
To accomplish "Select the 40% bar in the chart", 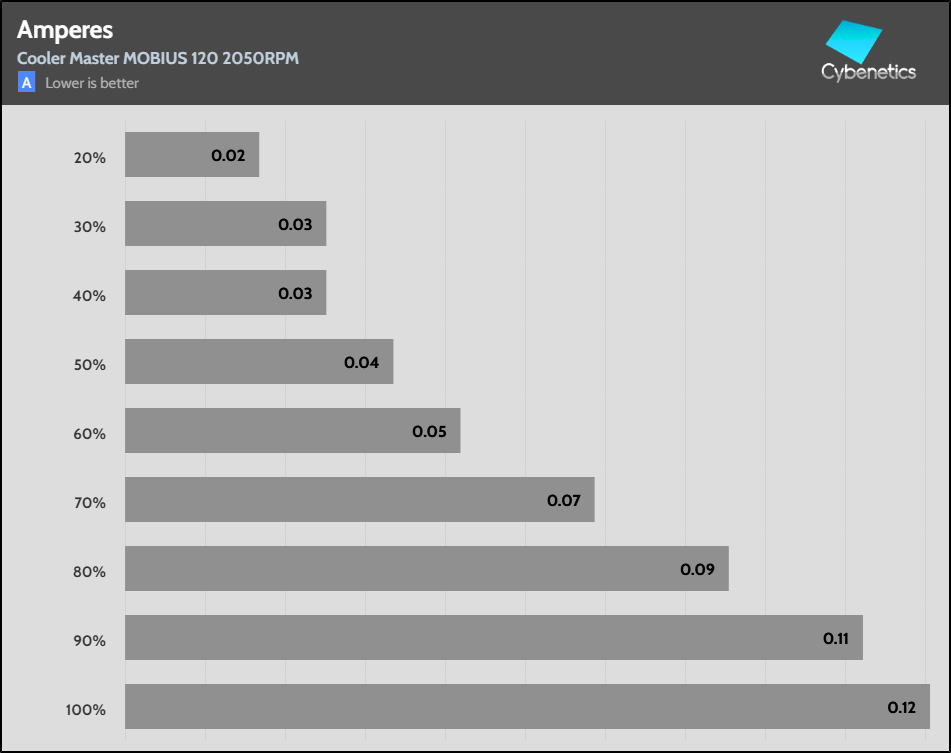I will 225,293.
